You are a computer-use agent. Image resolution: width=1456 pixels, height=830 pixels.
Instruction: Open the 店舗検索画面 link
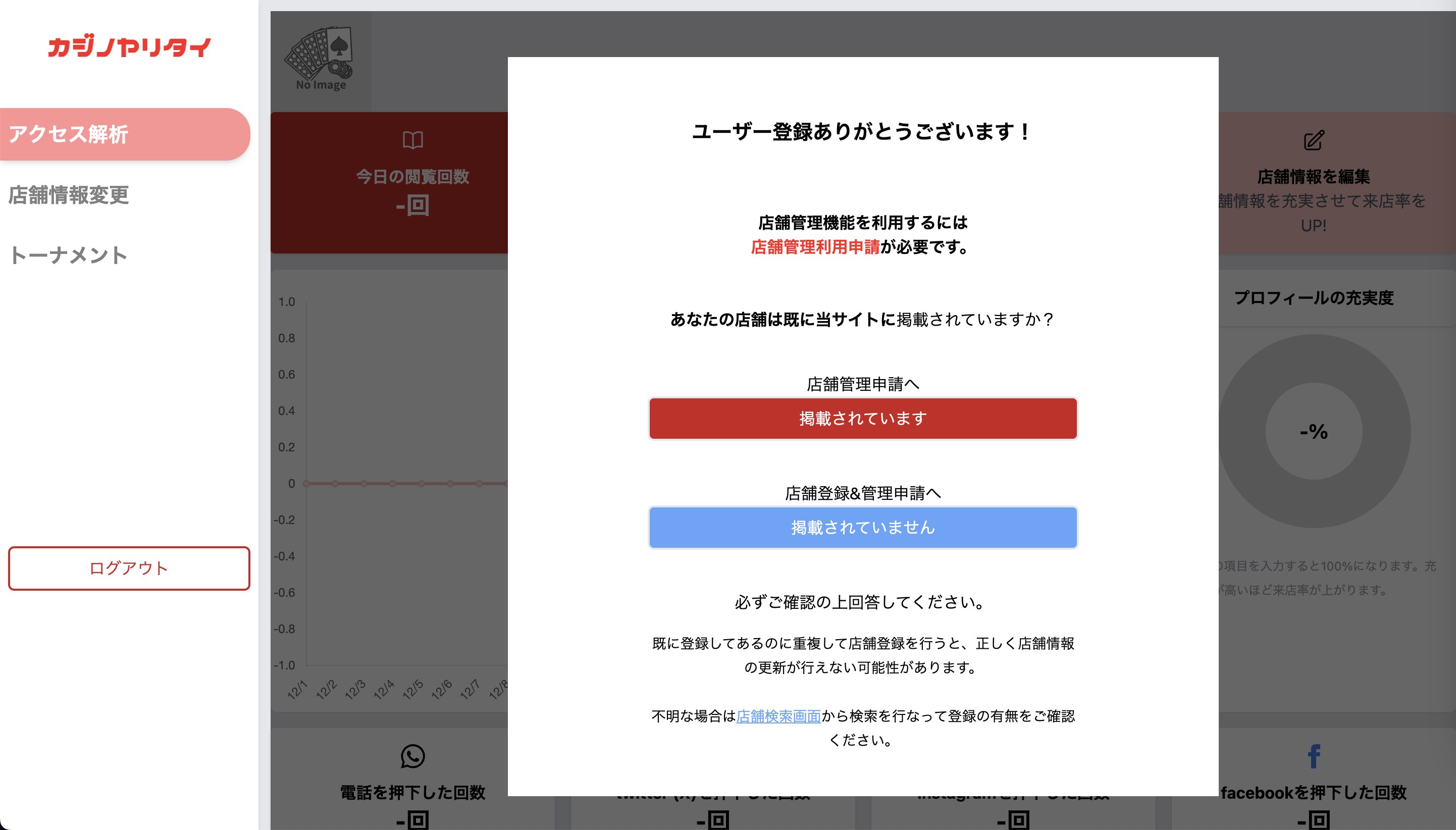[x=778, y=716]
